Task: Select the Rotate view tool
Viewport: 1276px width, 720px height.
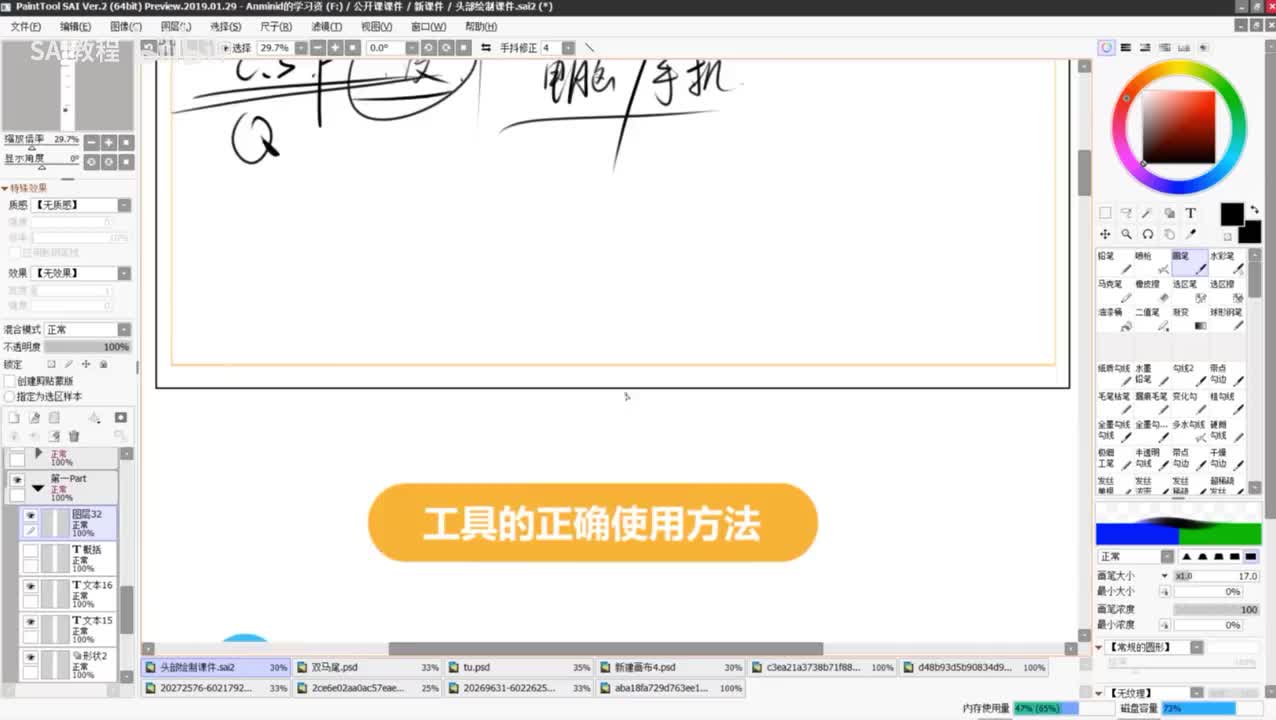Action: tap(1147, 234)
